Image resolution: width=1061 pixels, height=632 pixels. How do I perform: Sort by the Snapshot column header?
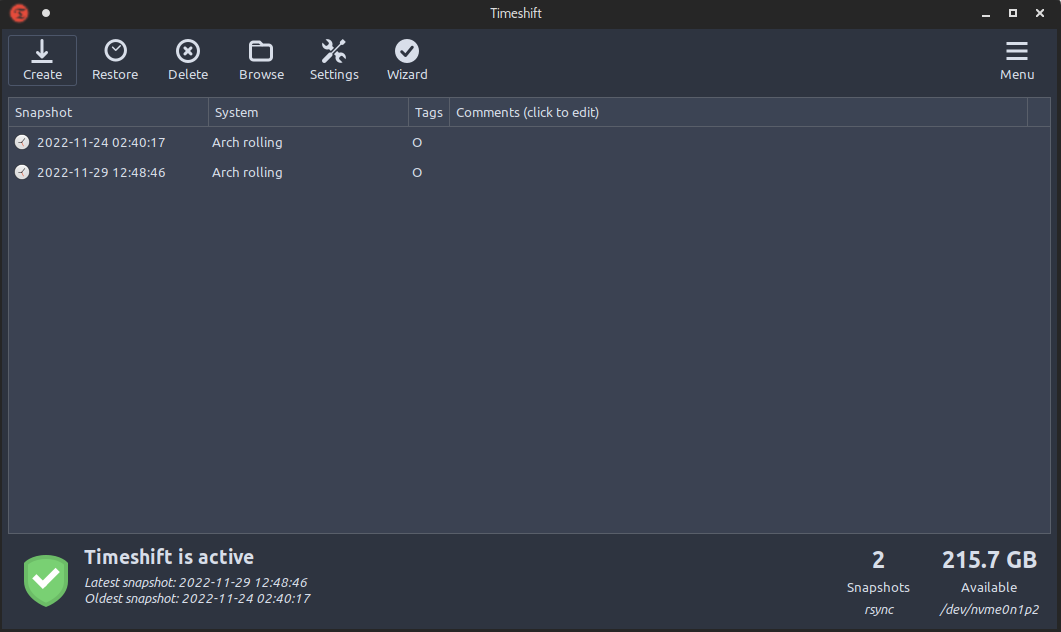tap(108, 112)
